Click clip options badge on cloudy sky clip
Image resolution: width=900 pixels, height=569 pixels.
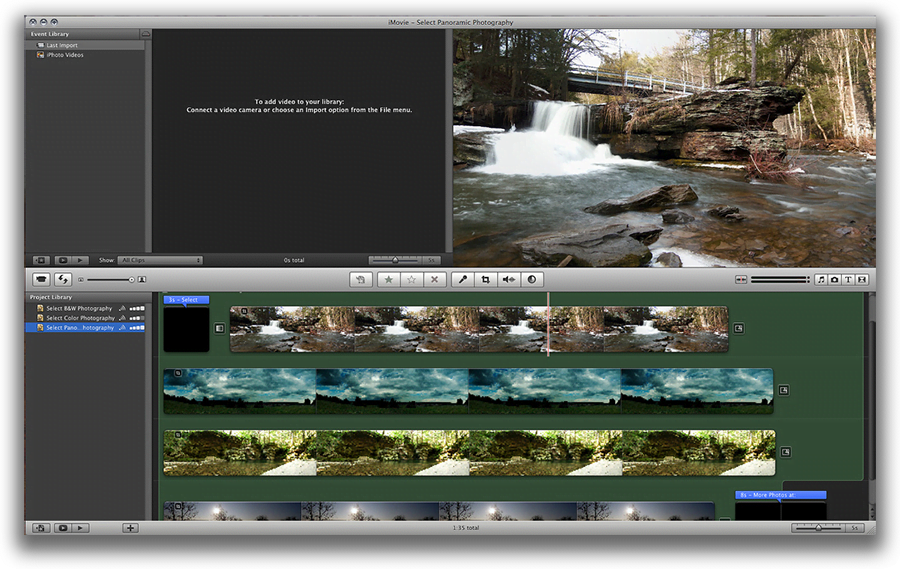(178, 373)
